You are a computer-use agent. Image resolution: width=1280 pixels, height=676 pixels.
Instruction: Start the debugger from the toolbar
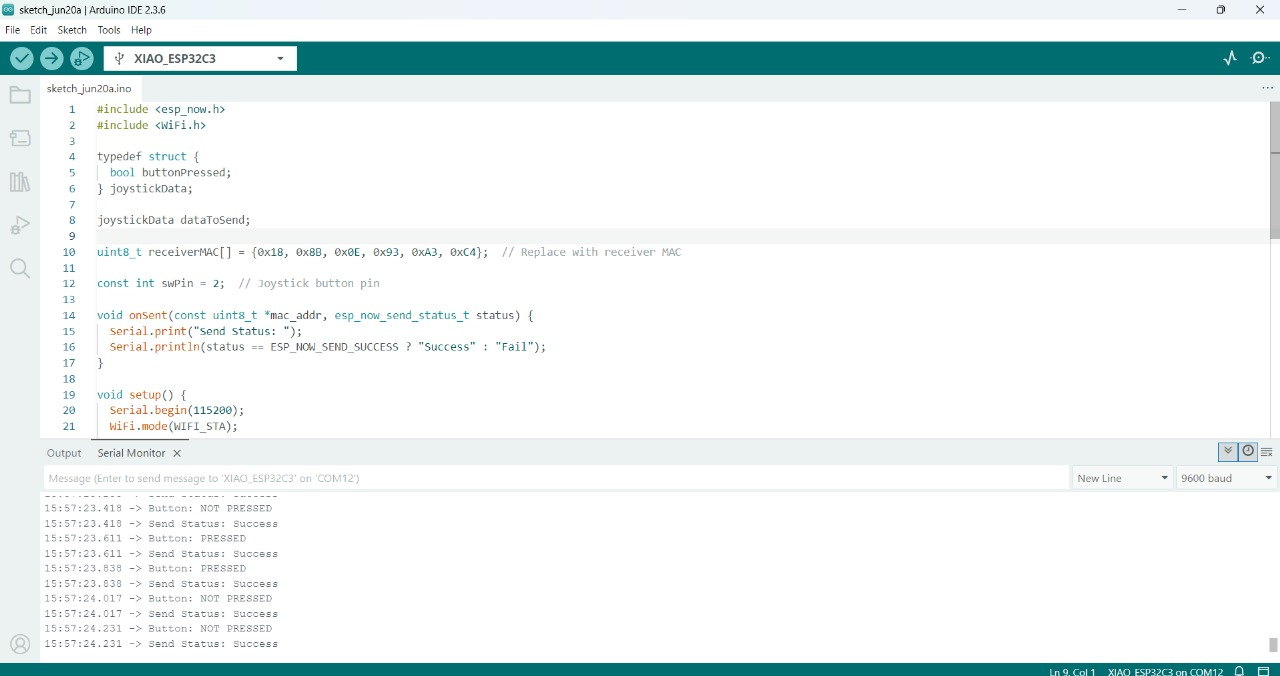82,59
